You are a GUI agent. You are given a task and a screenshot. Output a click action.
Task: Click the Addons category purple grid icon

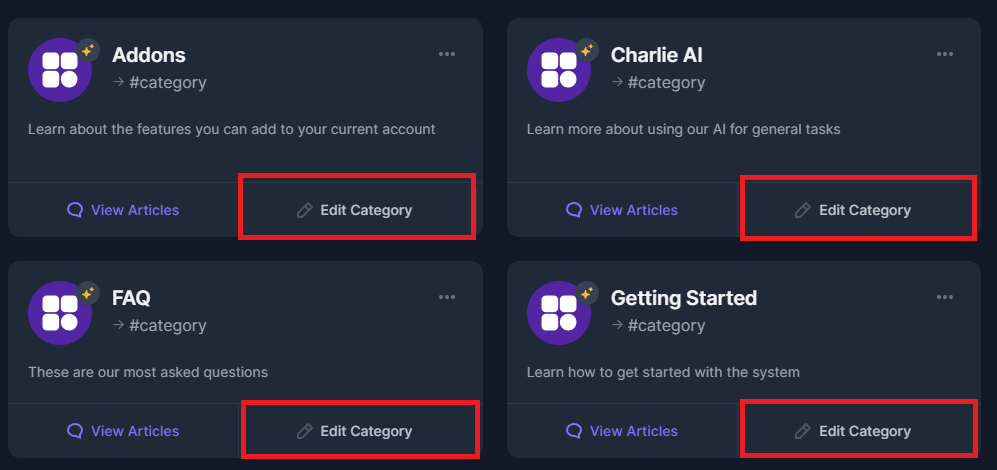(60, 70)
